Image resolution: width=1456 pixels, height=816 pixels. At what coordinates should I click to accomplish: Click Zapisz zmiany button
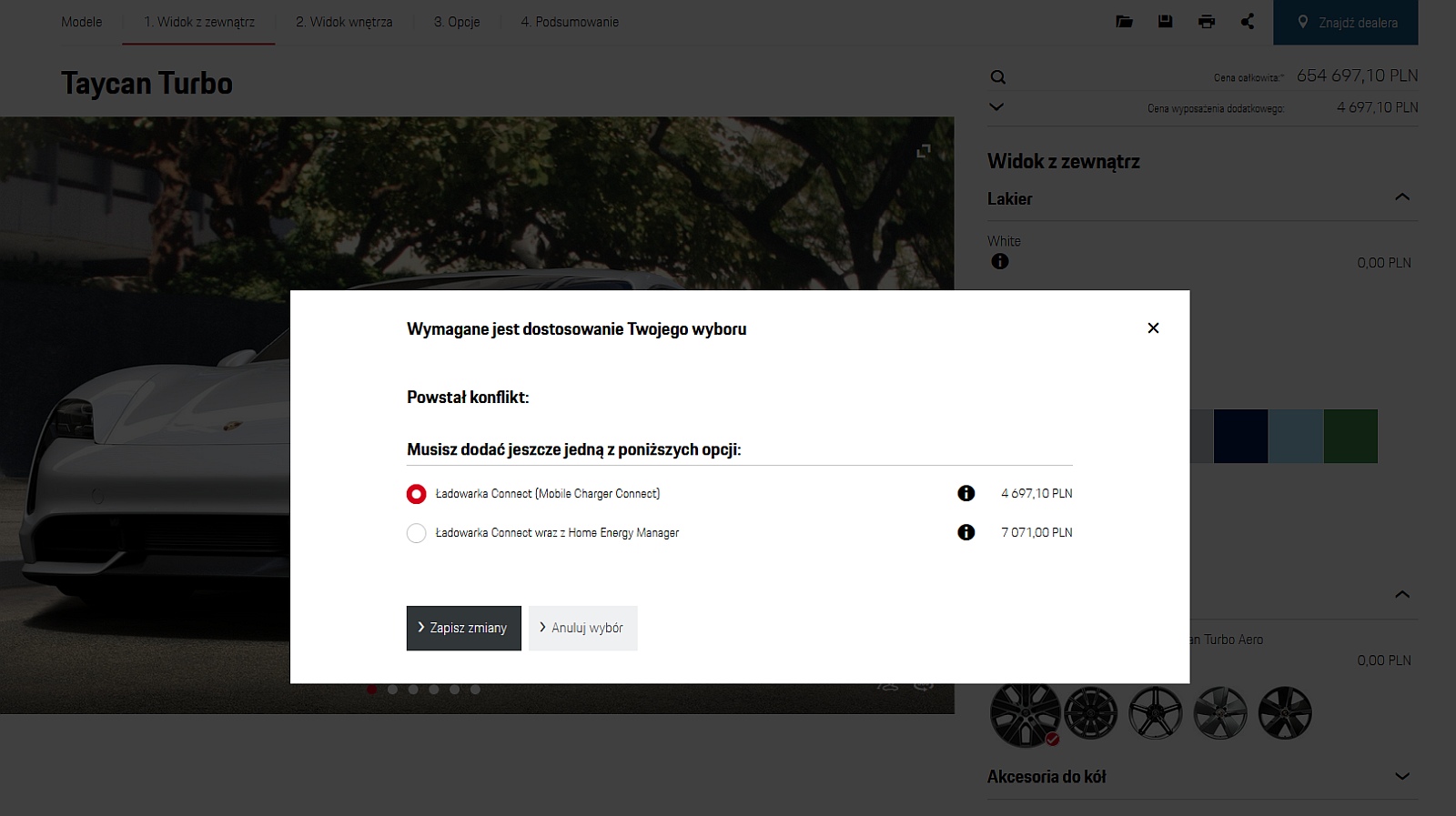coord(464,628)
